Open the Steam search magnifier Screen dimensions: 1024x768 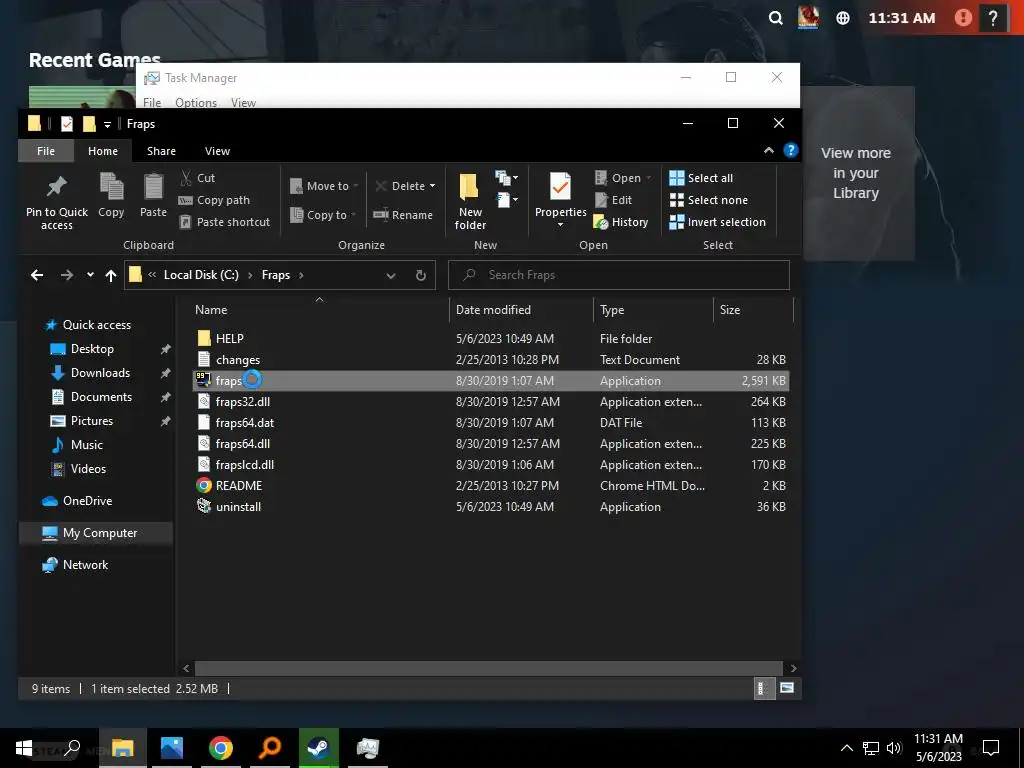(775, 18)
